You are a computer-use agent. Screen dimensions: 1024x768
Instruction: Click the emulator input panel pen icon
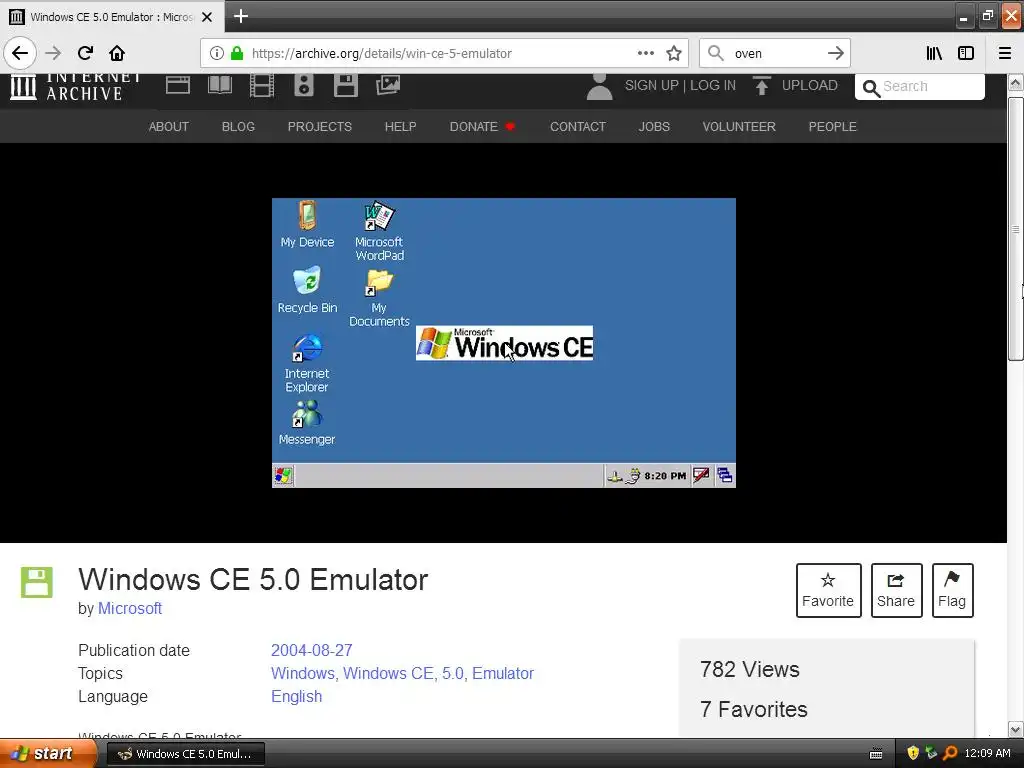click(x=701, y=475)
